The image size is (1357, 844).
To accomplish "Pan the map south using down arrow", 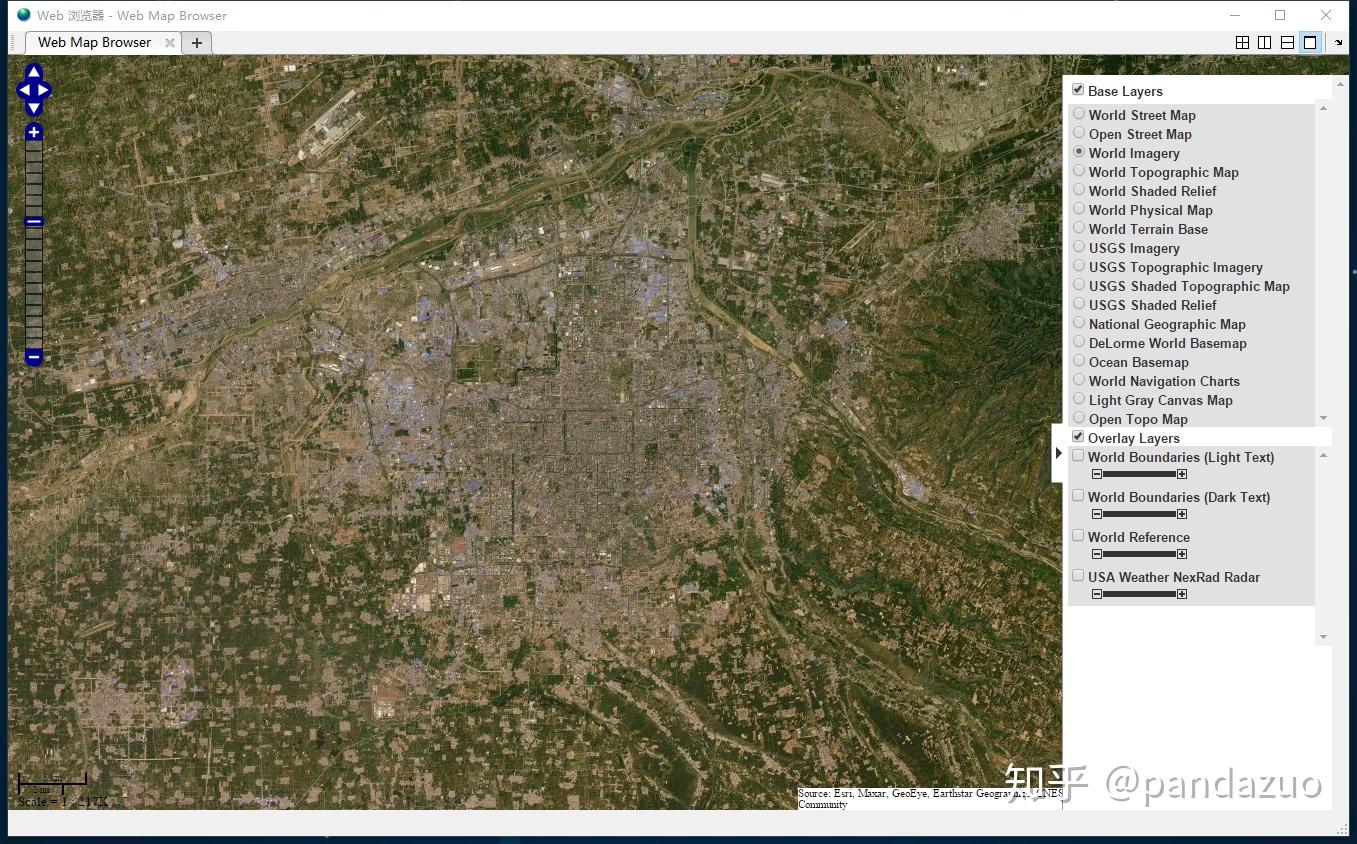I will pyautogui.click(x=33, y=108).
